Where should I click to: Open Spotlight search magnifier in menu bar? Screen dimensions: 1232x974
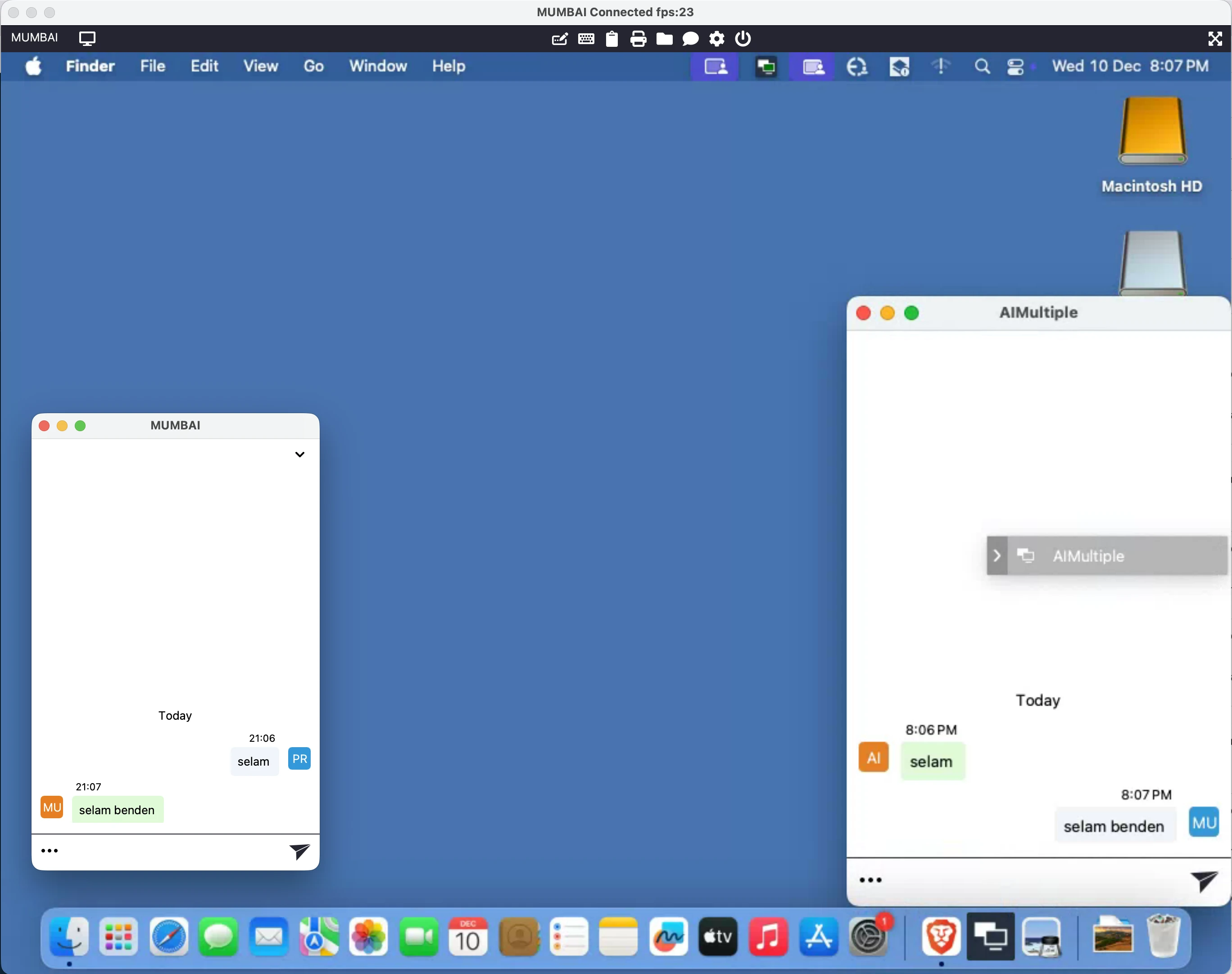(982, 67)
